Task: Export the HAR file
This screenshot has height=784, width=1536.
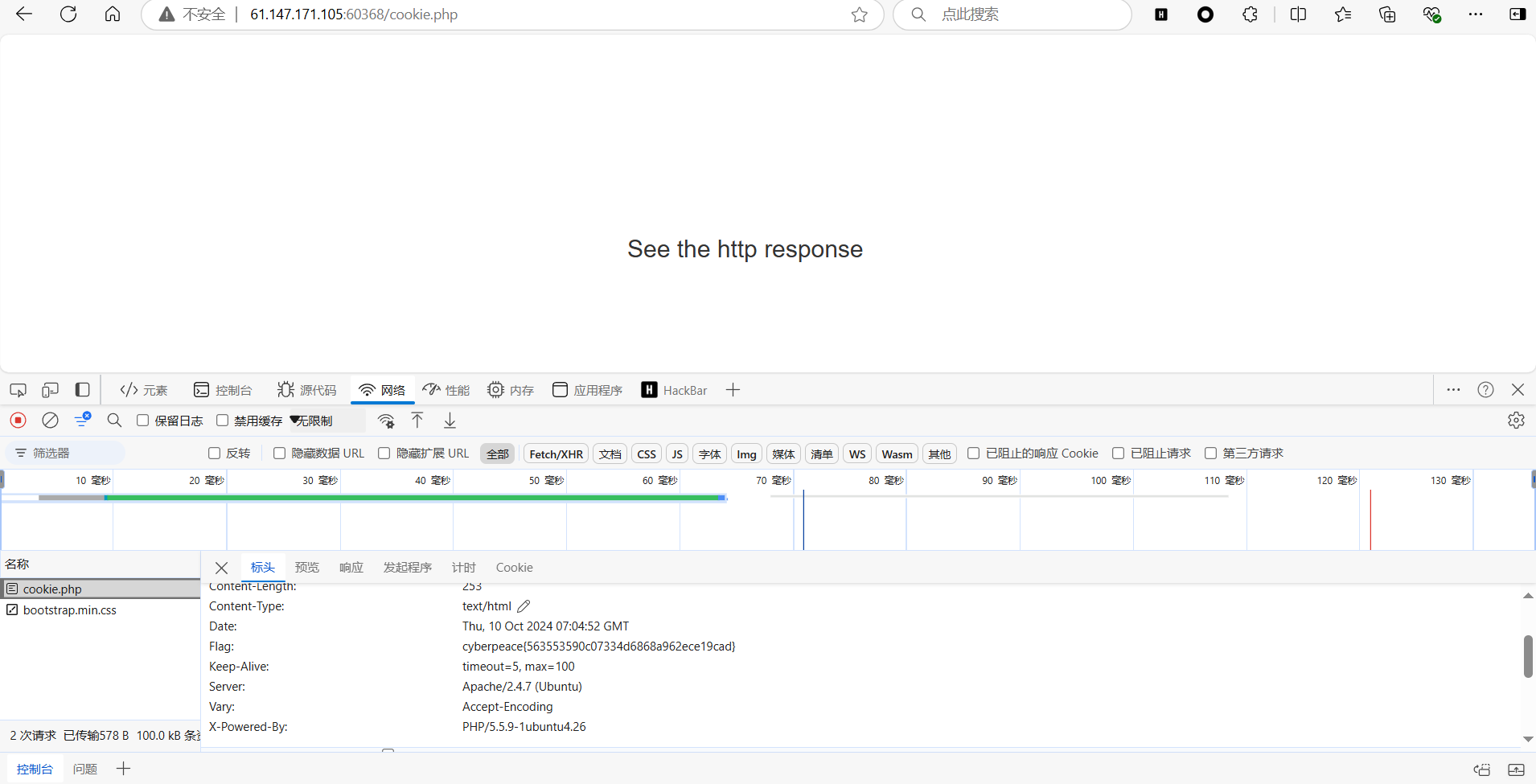Action: click(450, 421)
